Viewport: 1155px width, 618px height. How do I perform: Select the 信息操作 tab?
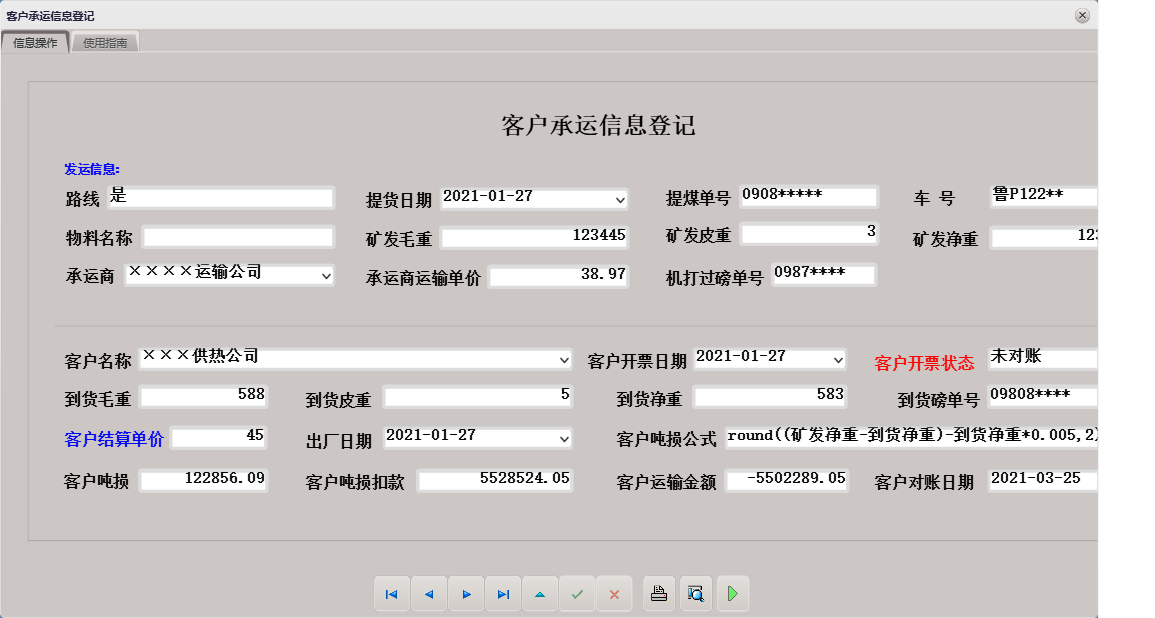[x=36, y=42]
